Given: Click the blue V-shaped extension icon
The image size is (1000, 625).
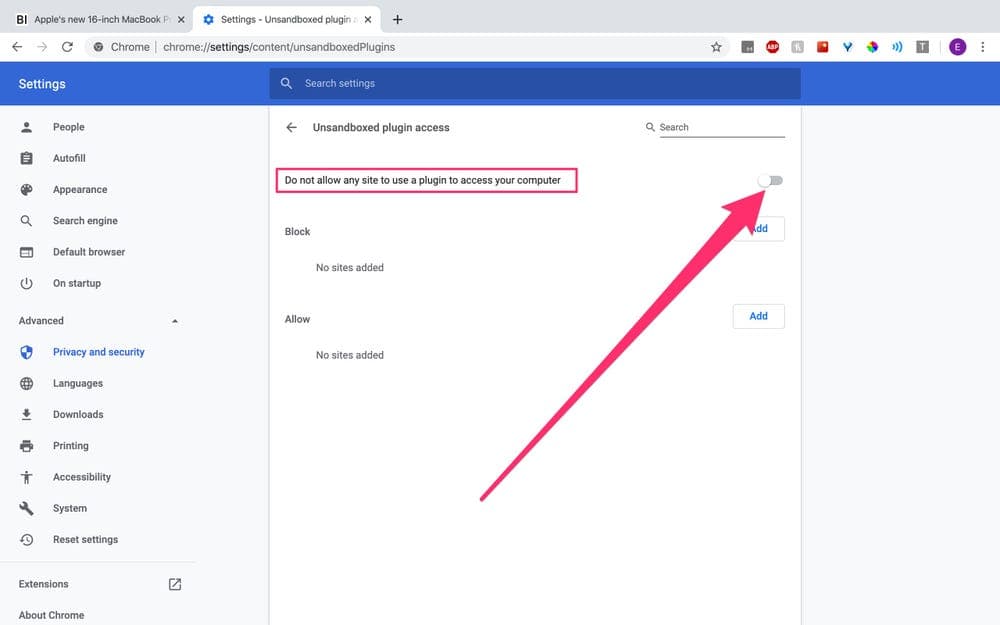Looking at the screenshot, I should pos(848,47).
